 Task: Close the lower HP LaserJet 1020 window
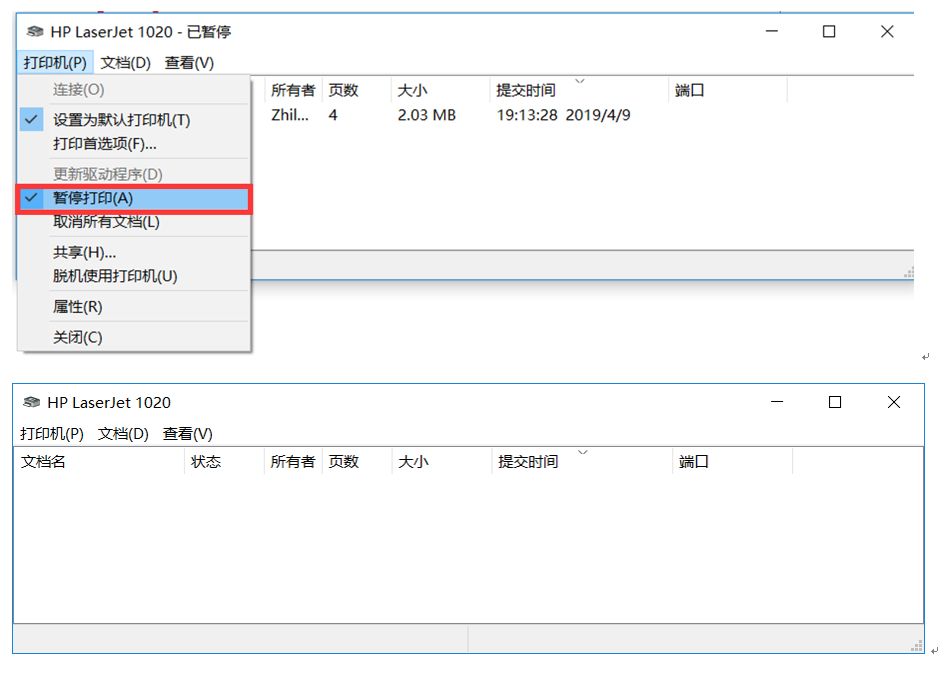click(x=894, y=402)
